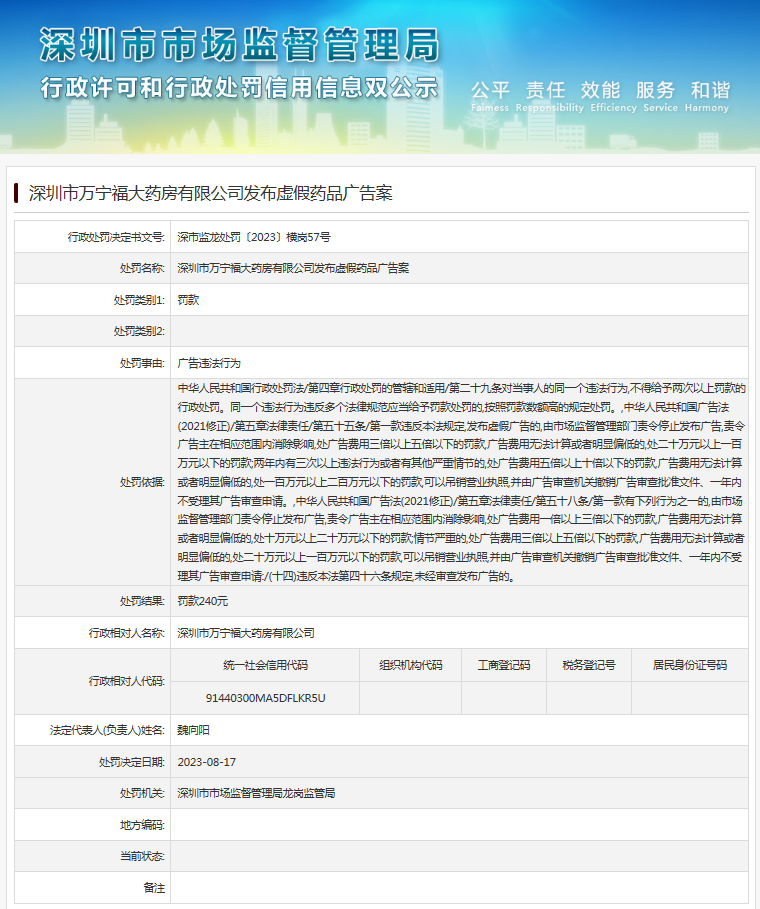Click the empty 备注 remarks cell
760x909 pixels.
click(460, 888)
